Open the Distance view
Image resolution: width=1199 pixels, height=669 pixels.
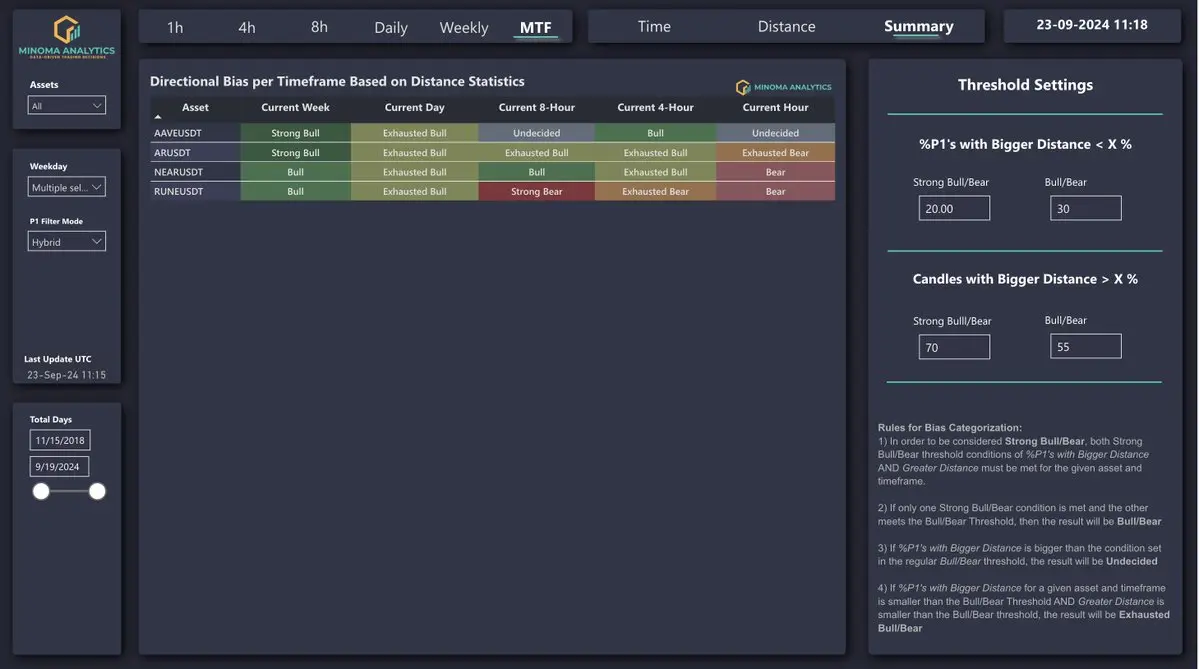coord(786,26)
